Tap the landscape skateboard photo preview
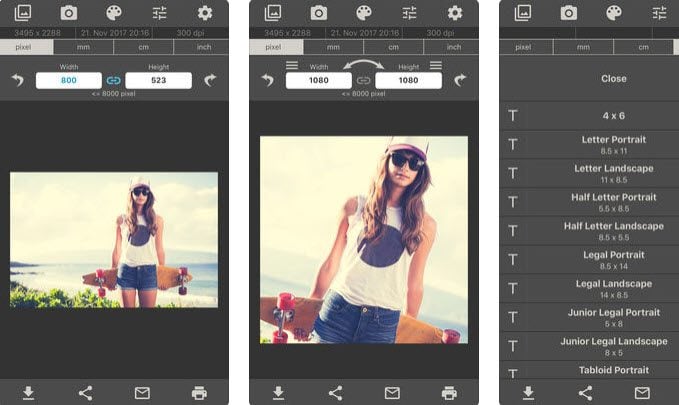The image size is (679, 405). coord(114,240)
